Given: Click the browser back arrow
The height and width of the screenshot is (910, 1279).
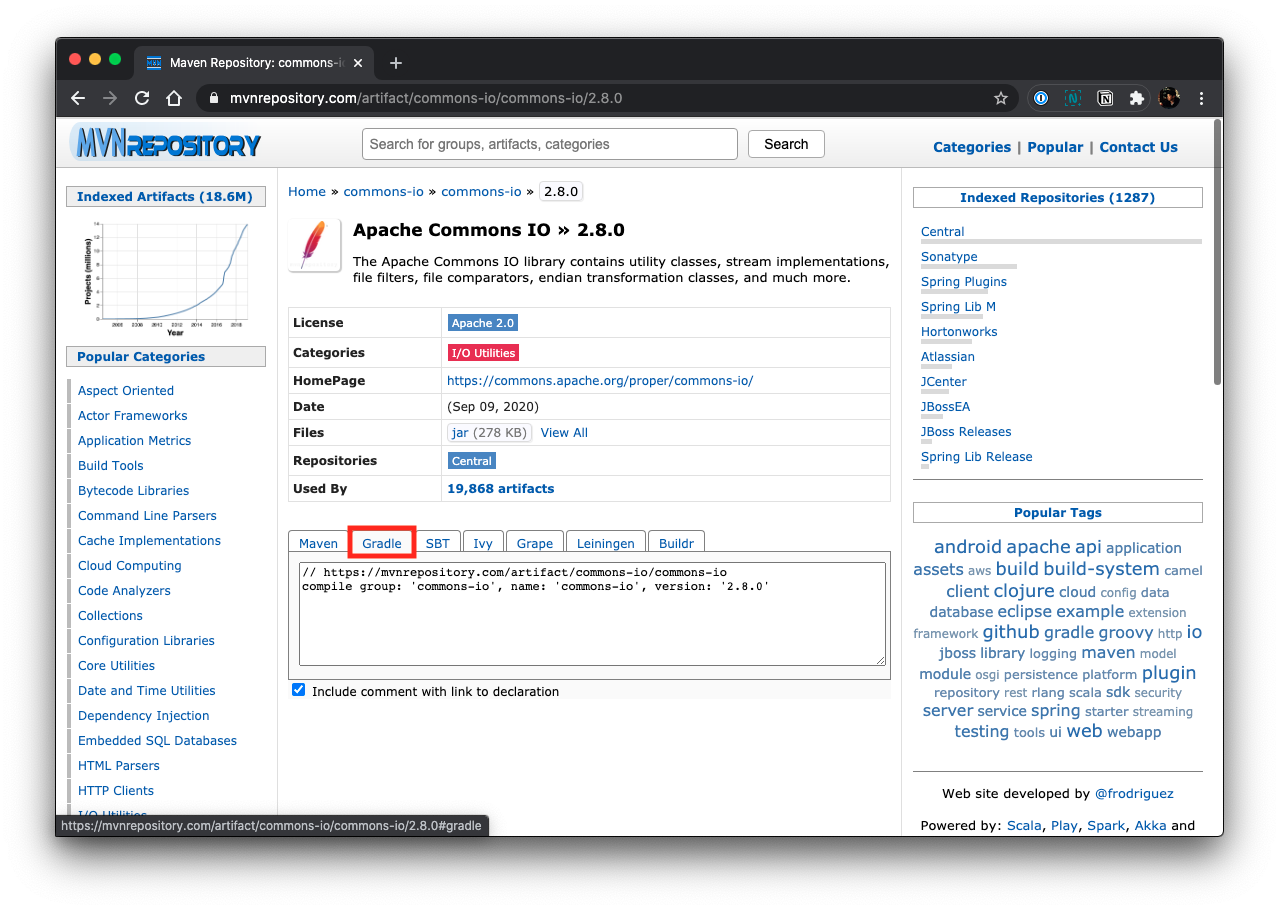Looking at the screenshot, I should [78, 98].
